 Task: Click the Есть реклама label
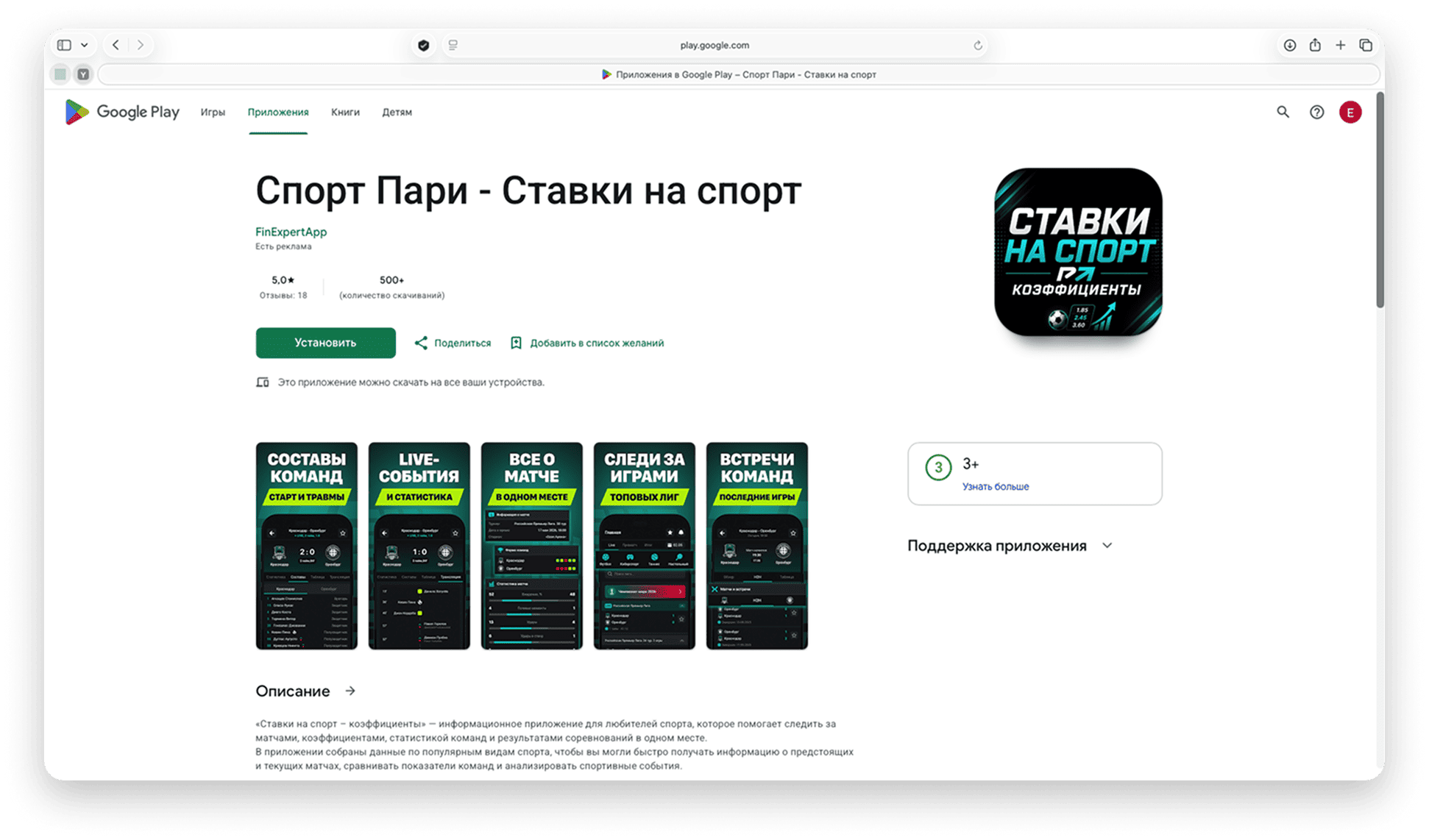283,246
